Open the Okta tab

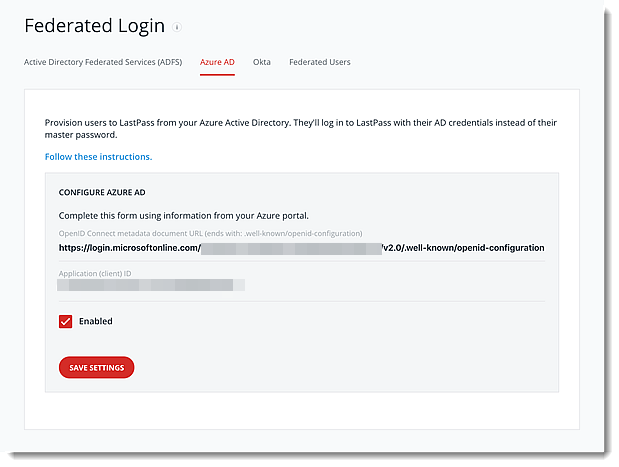coord(262,62)
